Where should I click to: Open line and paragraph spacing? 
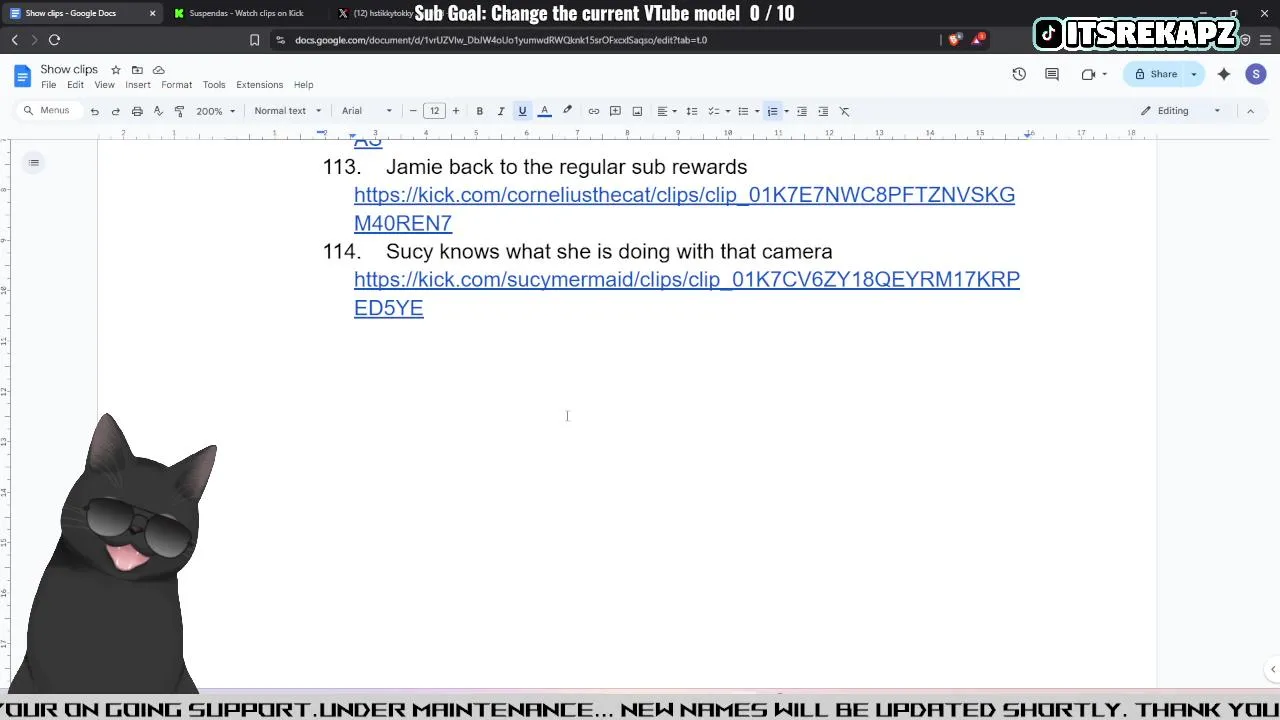tap(691, 111)
